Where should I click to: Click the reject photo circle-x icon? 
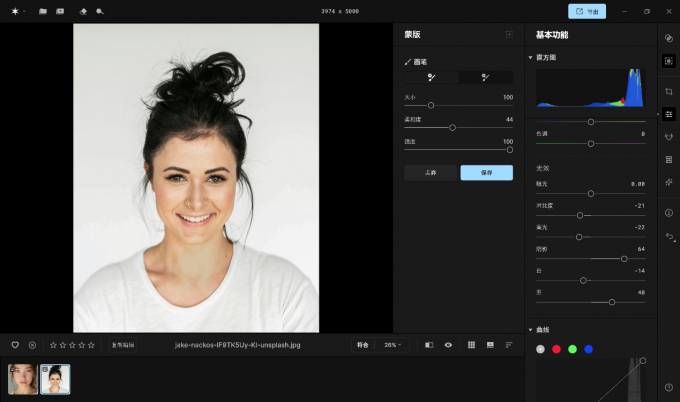pyautogui.click(x=32, y=345)
